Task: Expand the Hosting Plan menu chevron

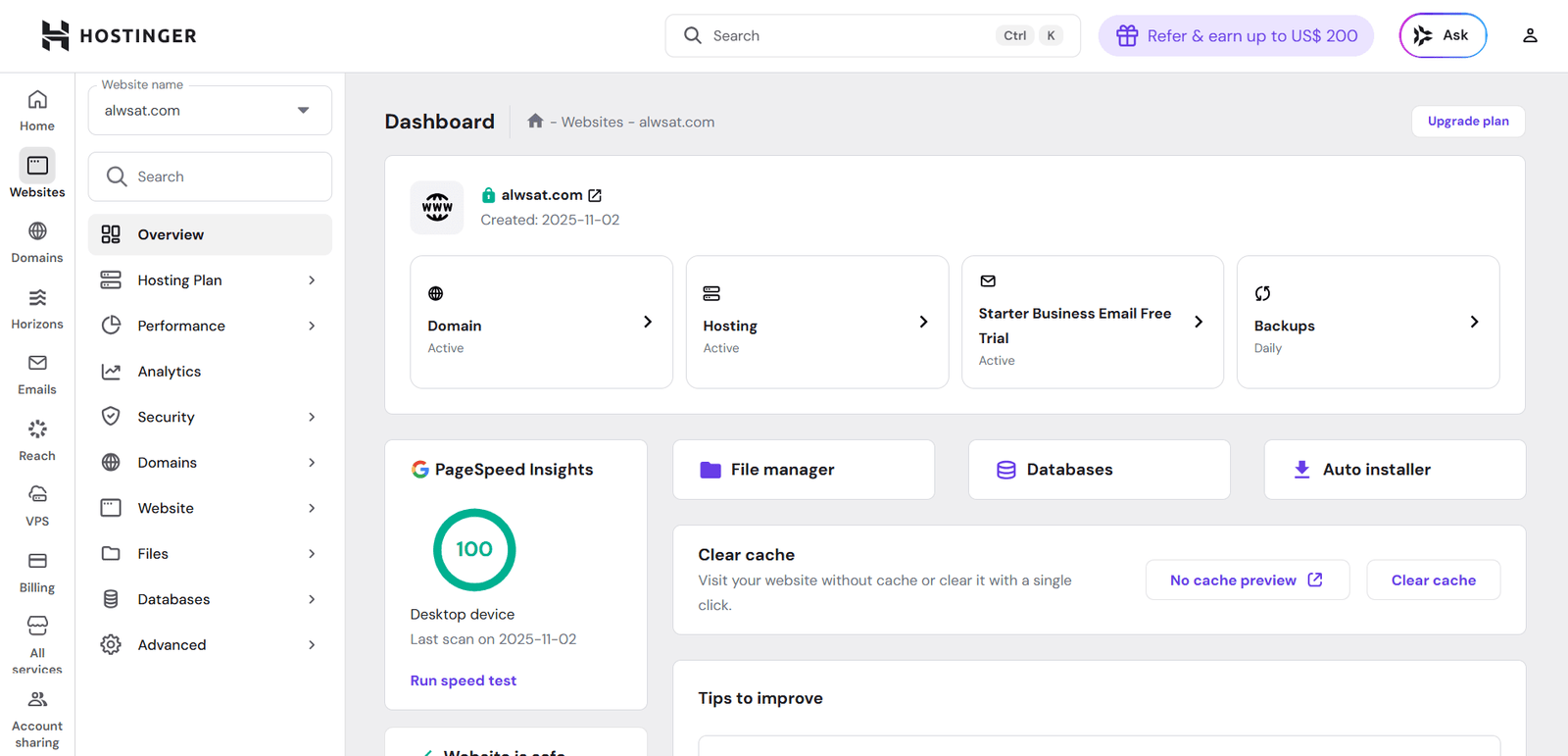Action: (312, 280)
